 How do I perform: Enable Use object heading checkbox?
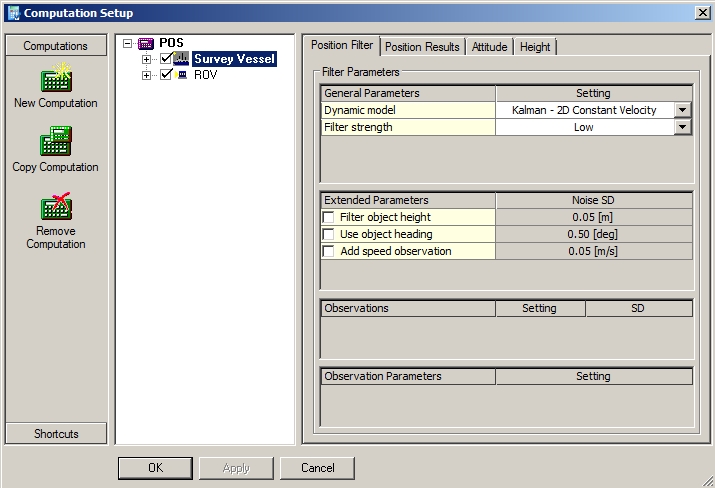point(328,234)
